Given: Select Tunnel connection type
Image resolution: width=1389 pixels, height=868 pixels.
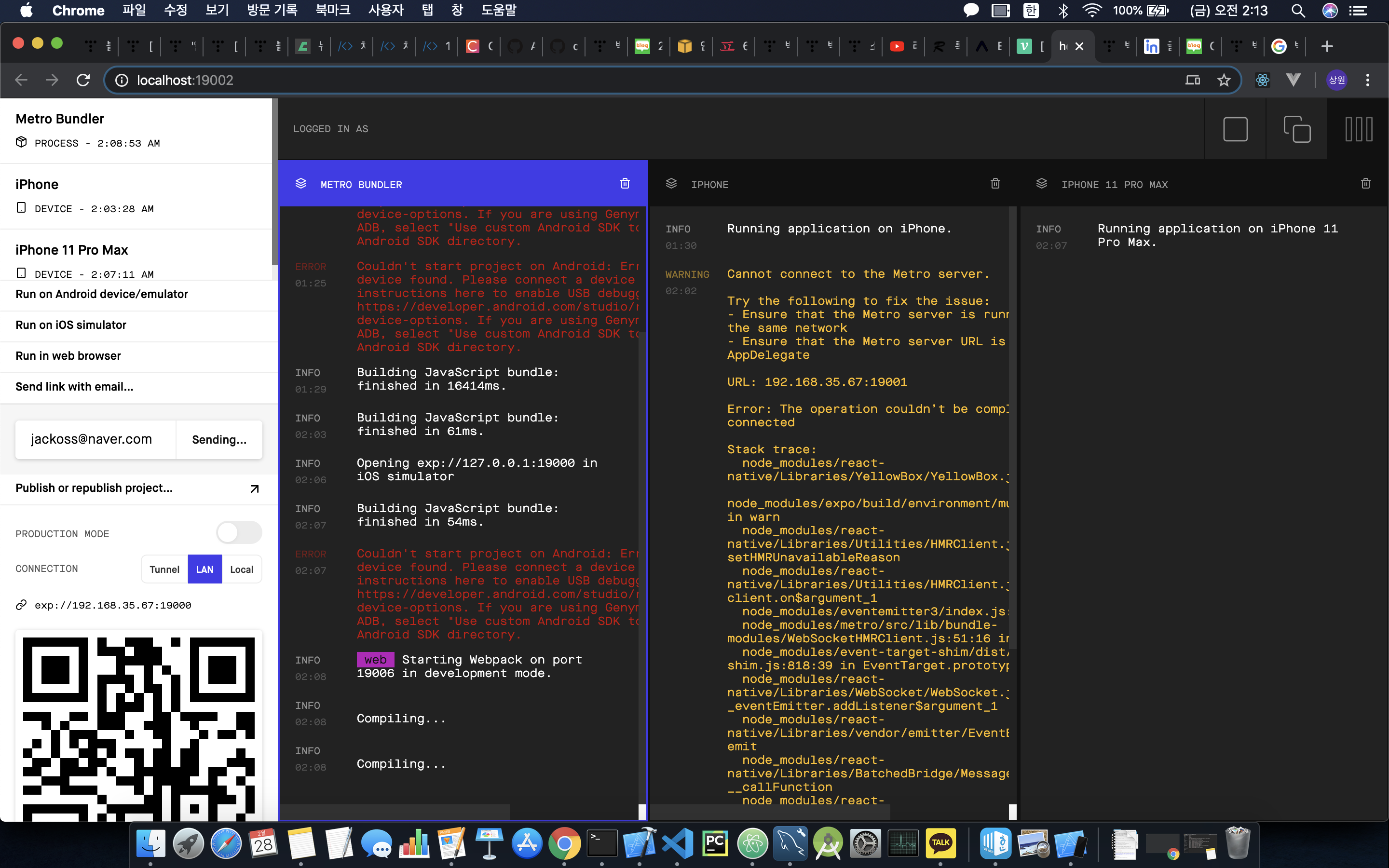Looking at the screenshot, I should 164,569.
